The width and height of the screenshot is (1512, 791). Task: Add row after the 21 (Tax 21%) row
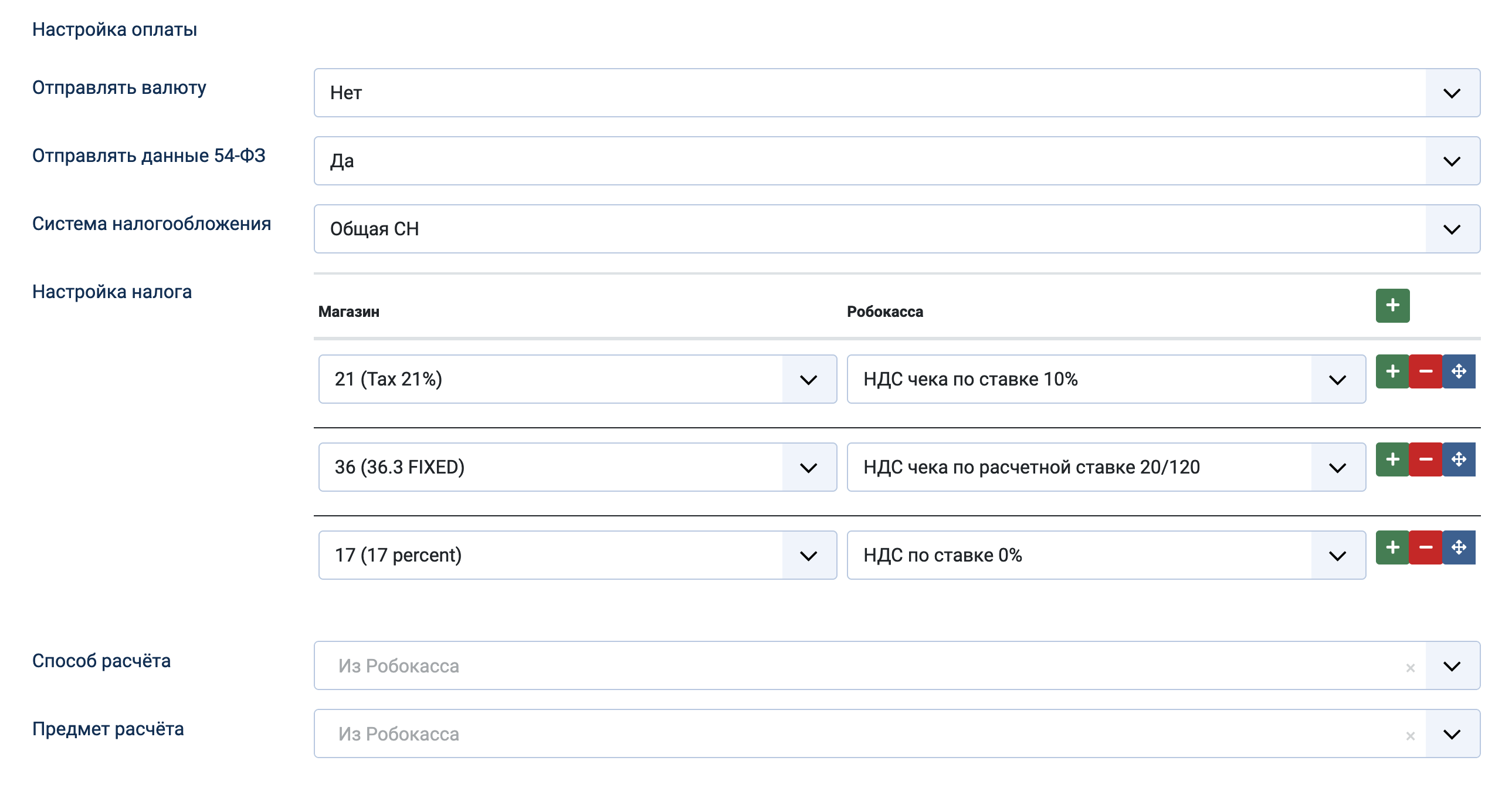1392,371
